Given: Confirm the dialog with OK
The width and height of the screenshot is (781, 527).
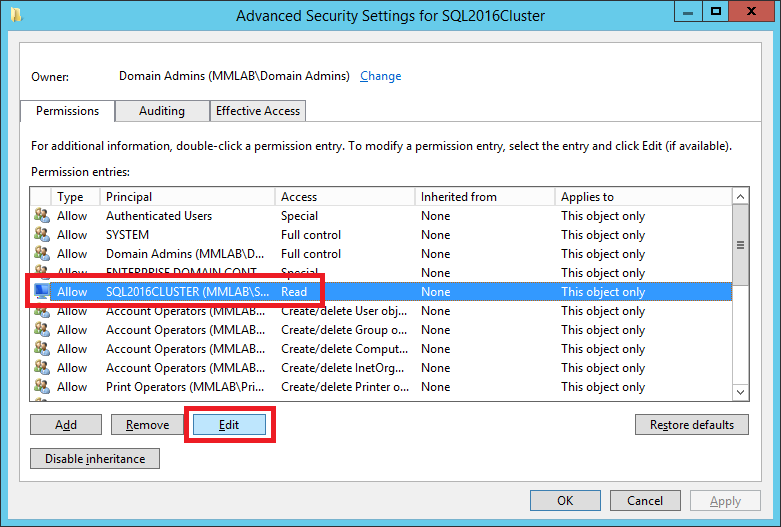Looking at the screenshot, I should coord(565,501).
